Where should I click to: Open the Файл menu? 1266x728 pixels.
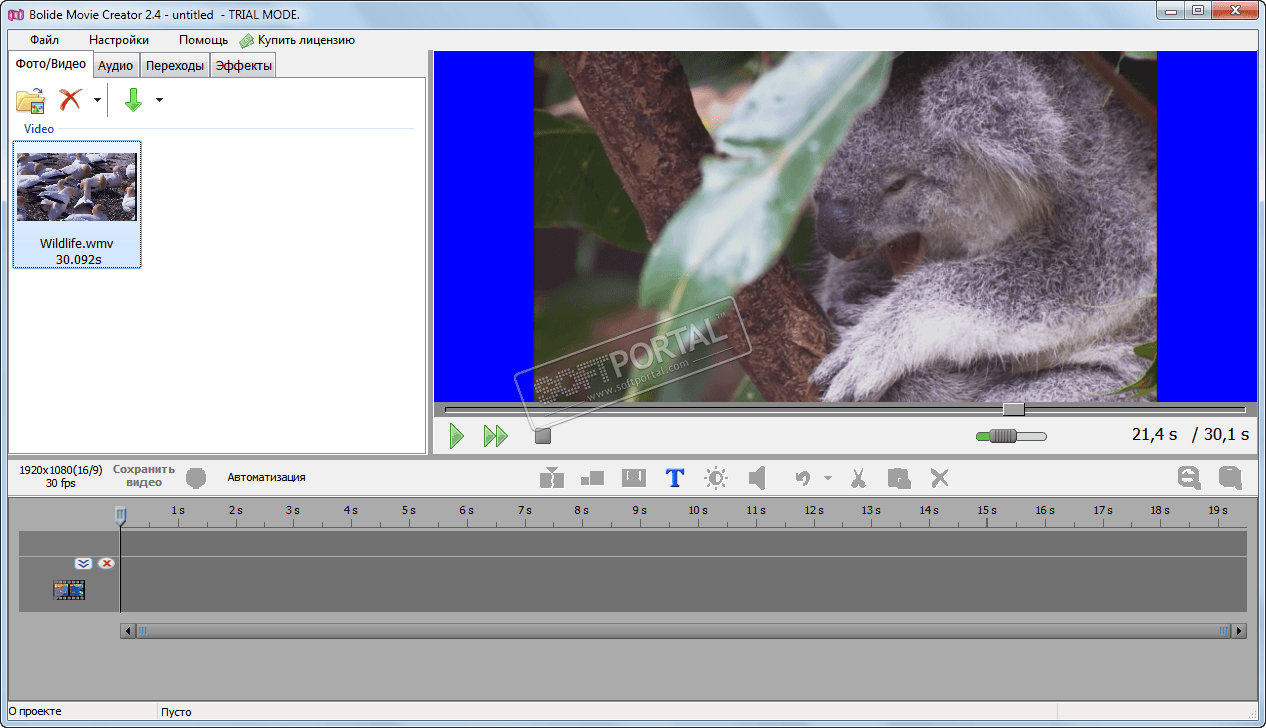[x=44, y=40]
